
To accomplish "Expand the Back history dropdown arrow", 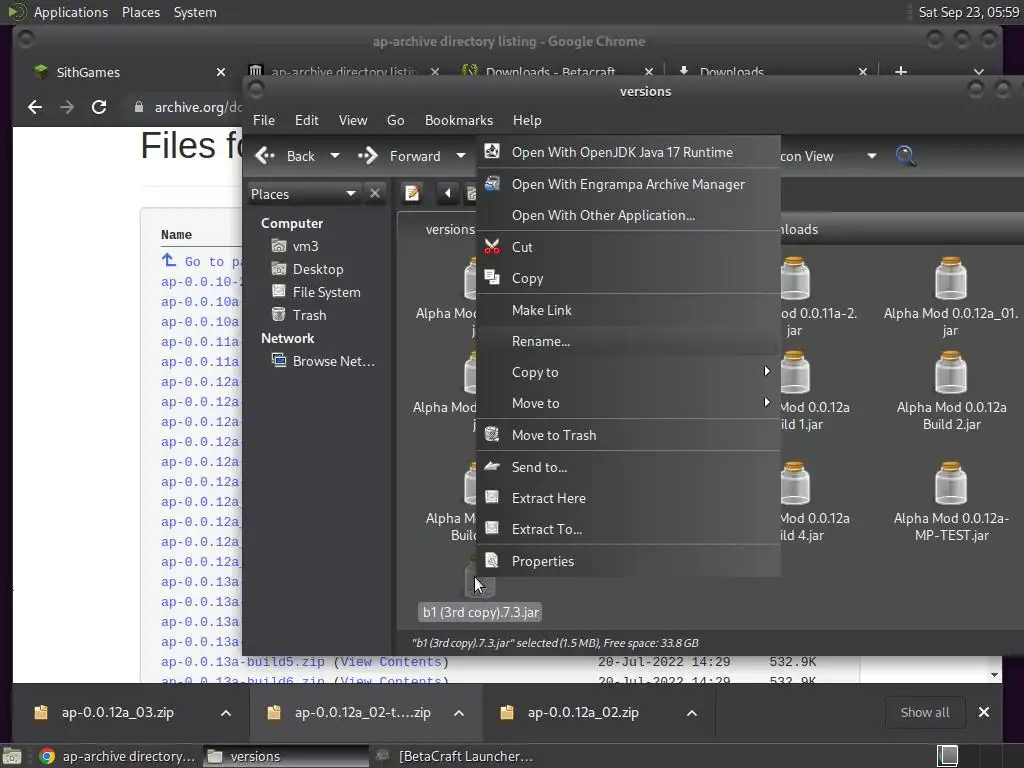I will 335,156.
